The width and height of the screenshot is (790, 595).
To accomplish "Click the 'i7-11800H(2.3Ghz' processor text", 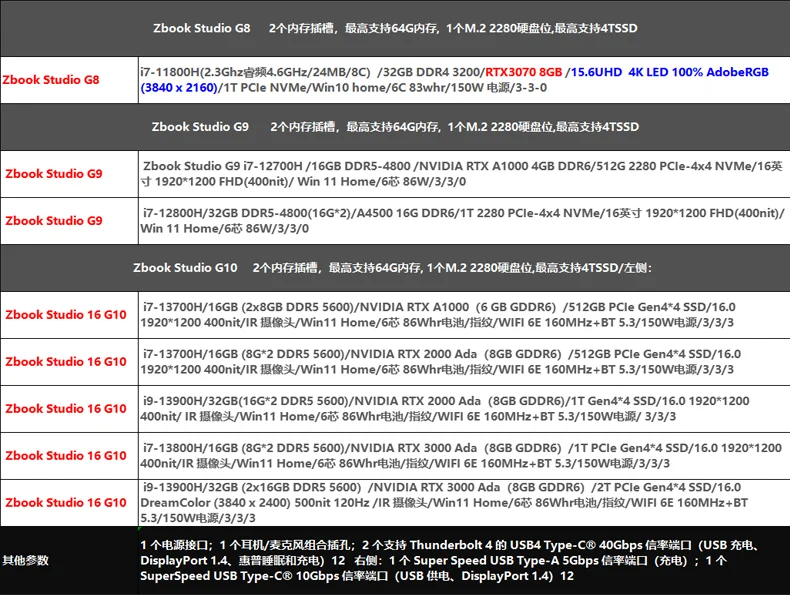I will pyautogui.click(x=191, y=72).
